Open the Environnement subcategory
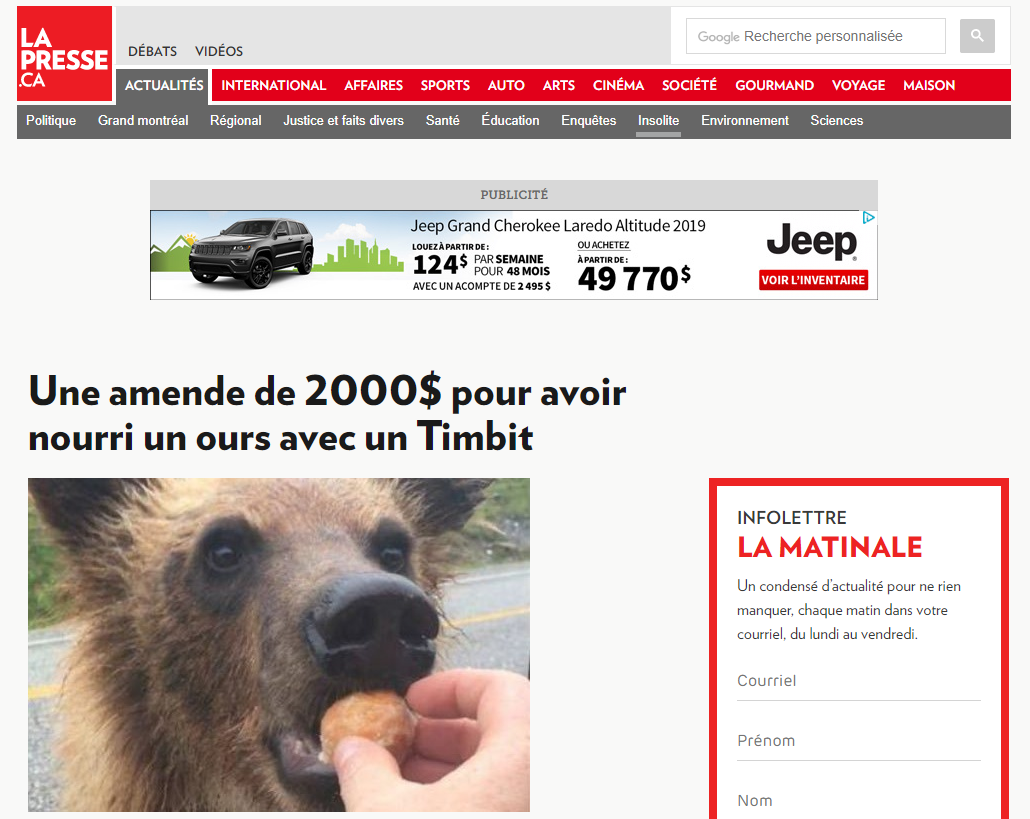 click(745, 121)
